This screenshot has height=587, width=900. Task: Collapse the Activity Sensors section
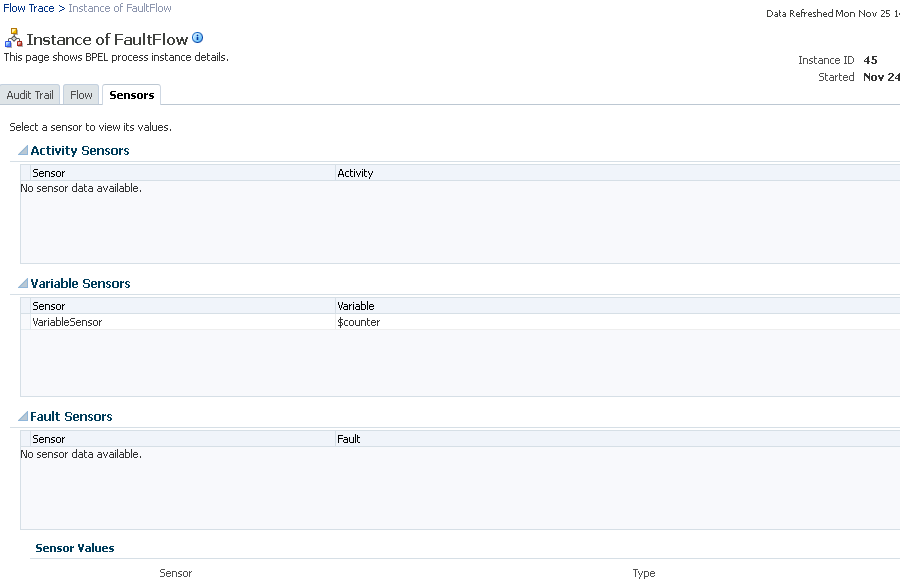click(x=23, y=150)
